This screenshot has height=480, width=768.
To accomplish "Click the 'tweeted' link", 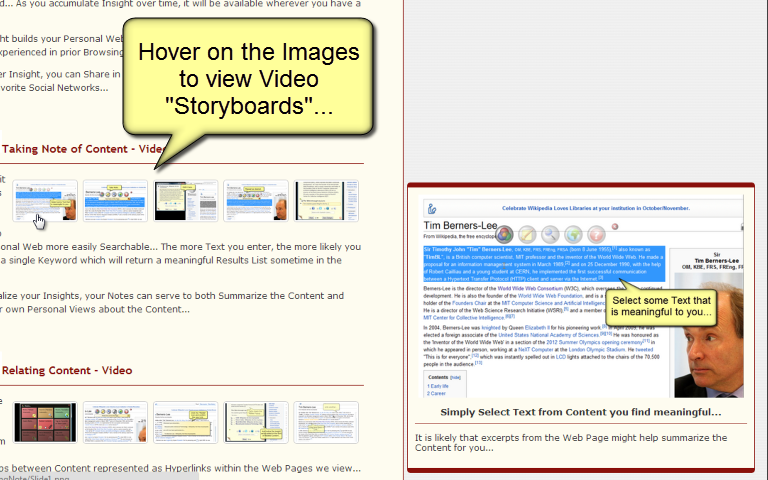I will (644, 350).
